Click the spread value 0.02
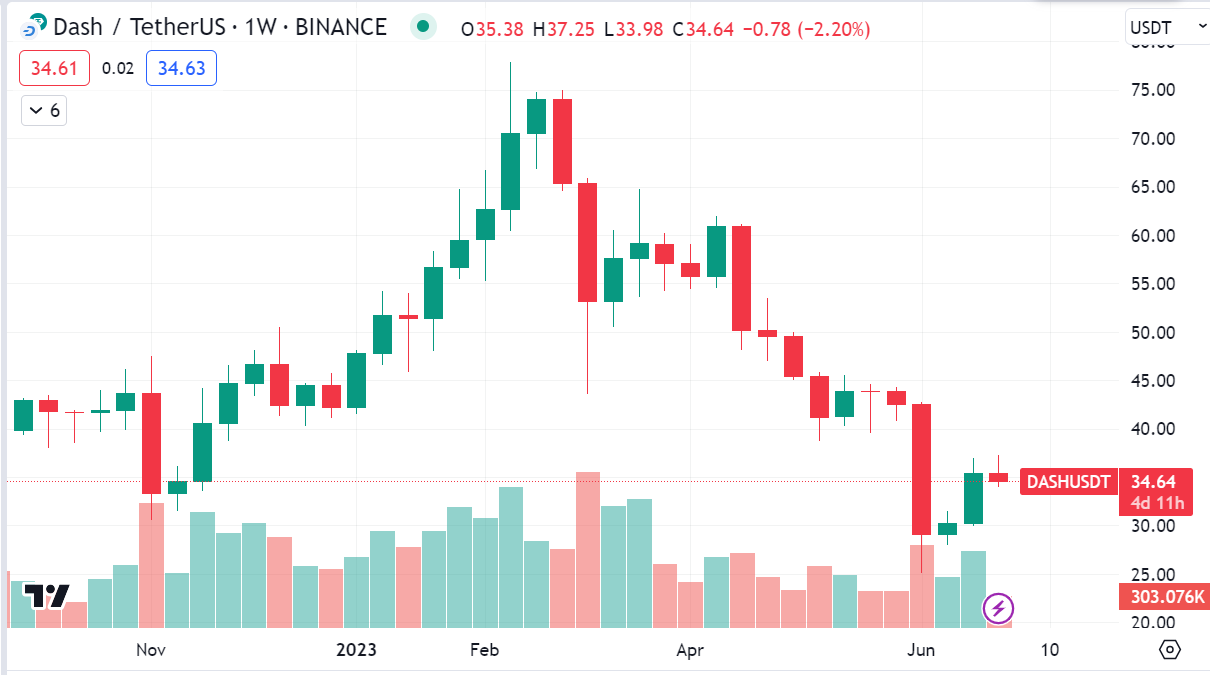The height and width of the screenshot is (675, 1210). click(117, 68)
